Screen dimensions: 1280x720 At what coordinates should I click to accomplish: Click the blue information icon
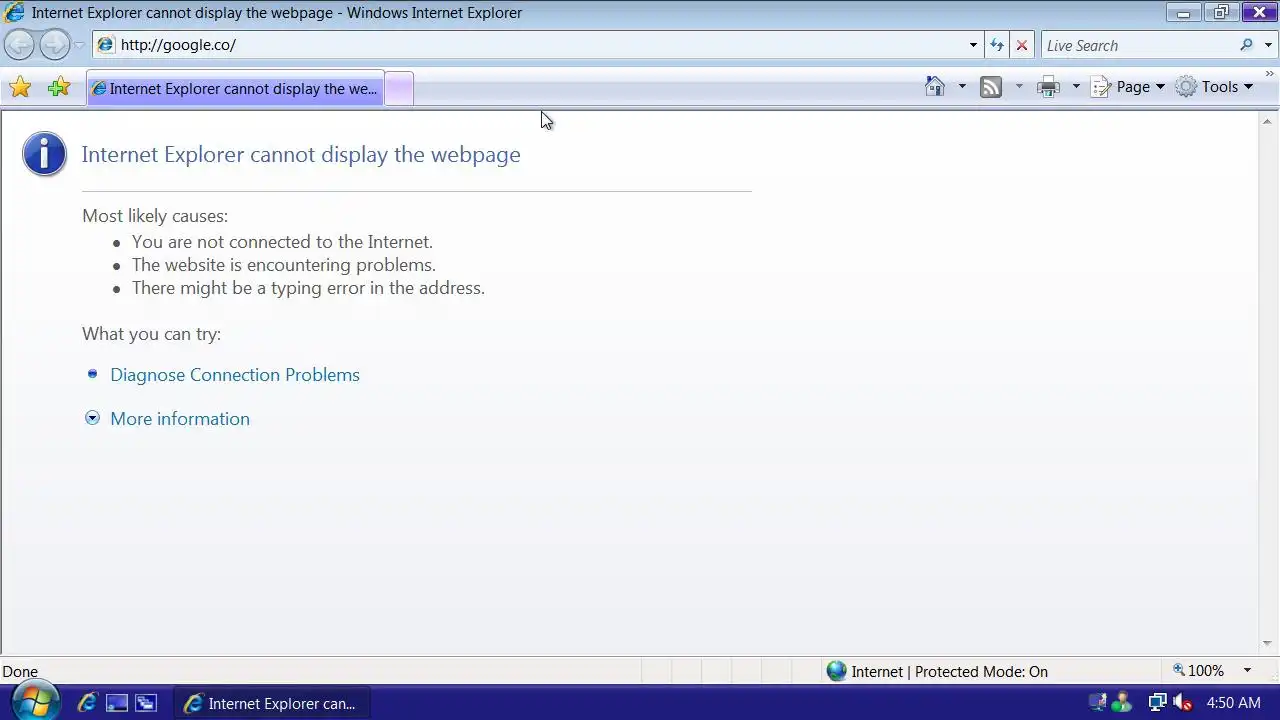coord(45,154)
